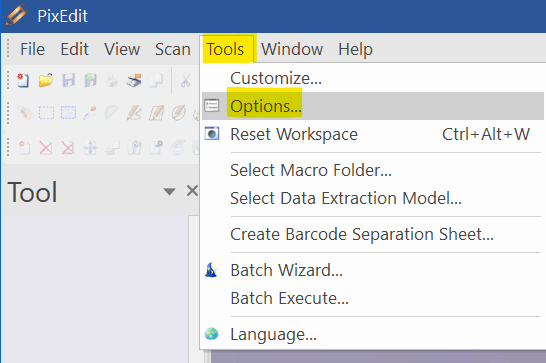546x363 pixels.
Task: Choose Create Barcode Separation Sheet...
Action: [x=373, y=234]
